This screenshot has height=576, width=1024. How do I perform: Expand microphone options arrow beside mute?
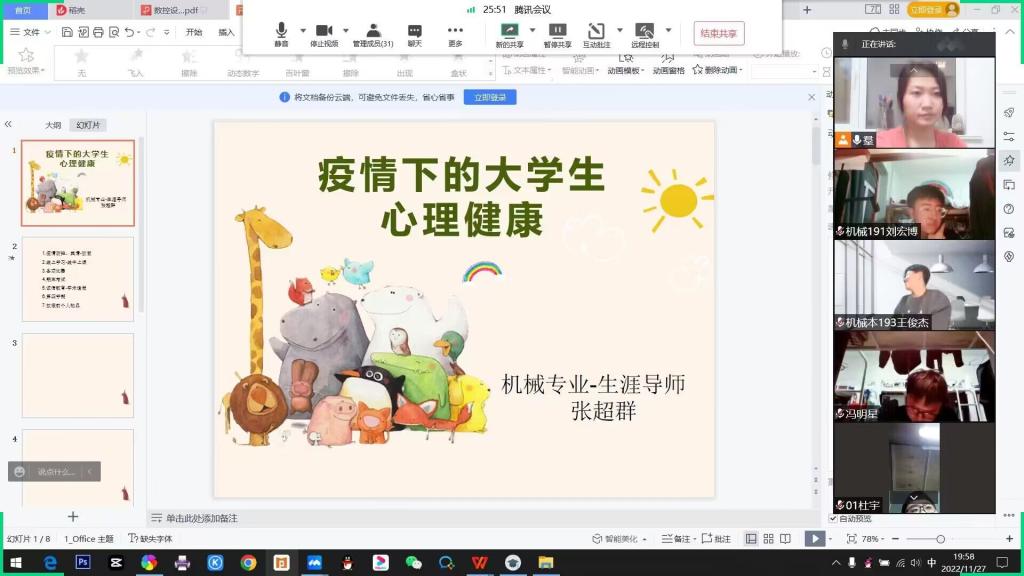[x=301, y=30]
